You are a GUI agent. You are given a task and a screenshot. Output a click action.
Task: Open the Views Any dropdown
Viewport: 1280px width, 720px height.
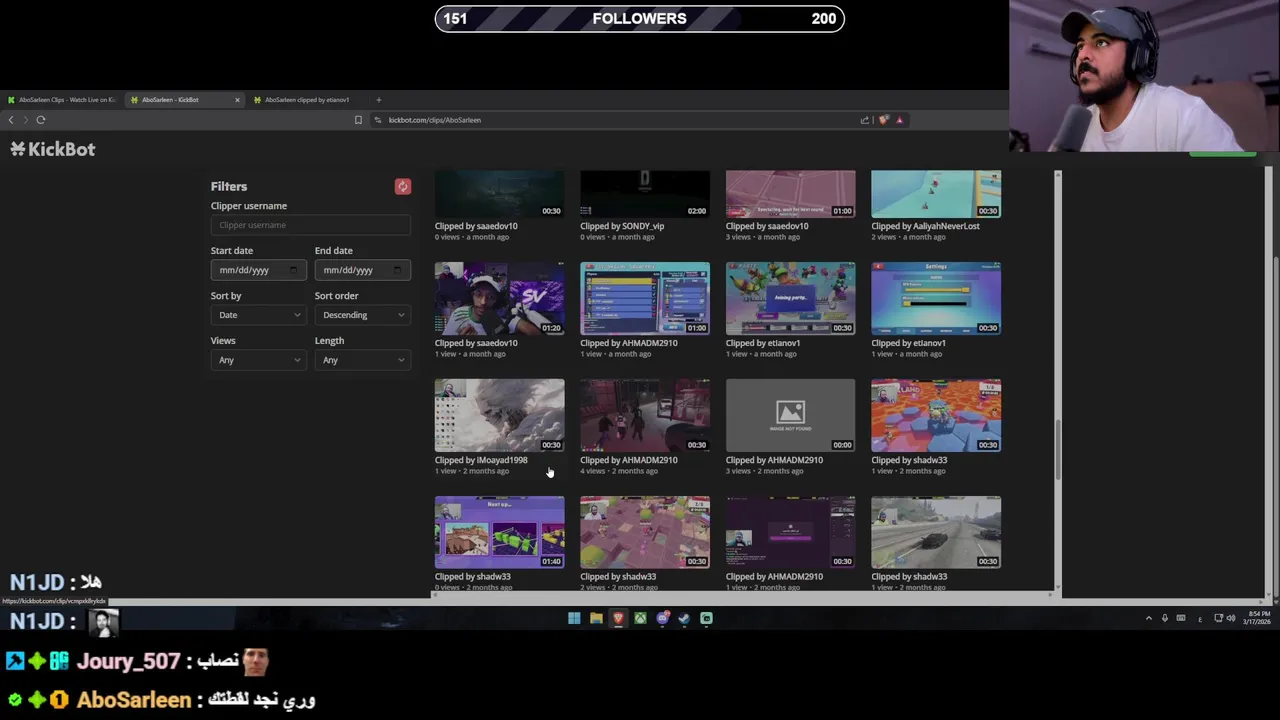[258, 360]
